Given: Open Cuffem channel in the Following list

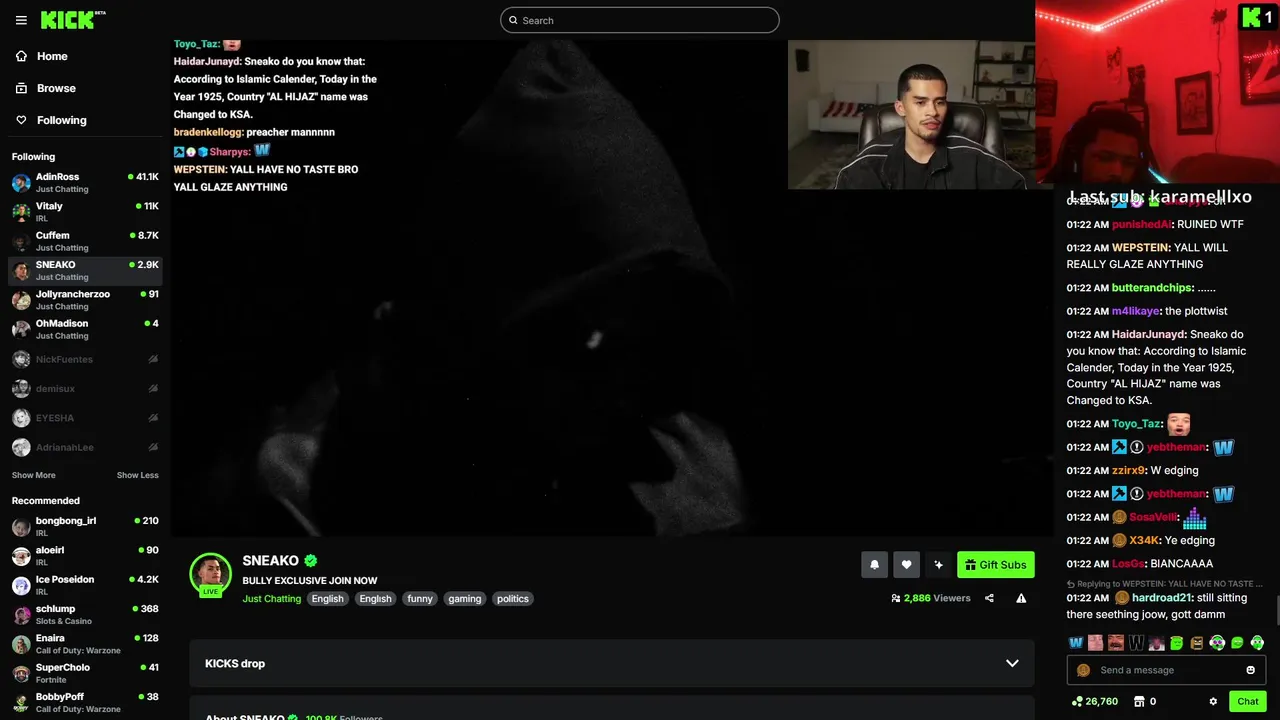Looking at the screenshot, I should coord(85,241).
